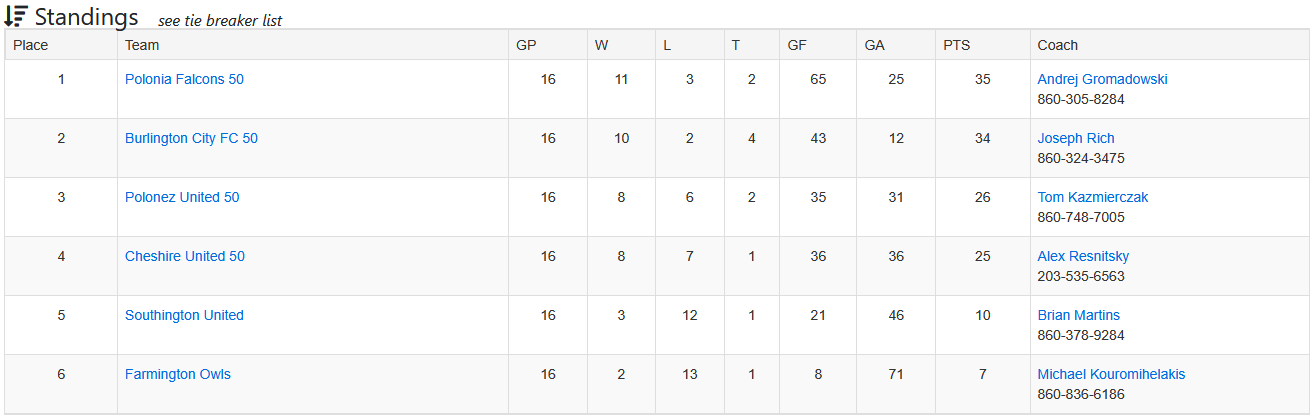View Farmington Owls team page
This screenshot has height=417, width=1314.
click(x=178, y=374)
